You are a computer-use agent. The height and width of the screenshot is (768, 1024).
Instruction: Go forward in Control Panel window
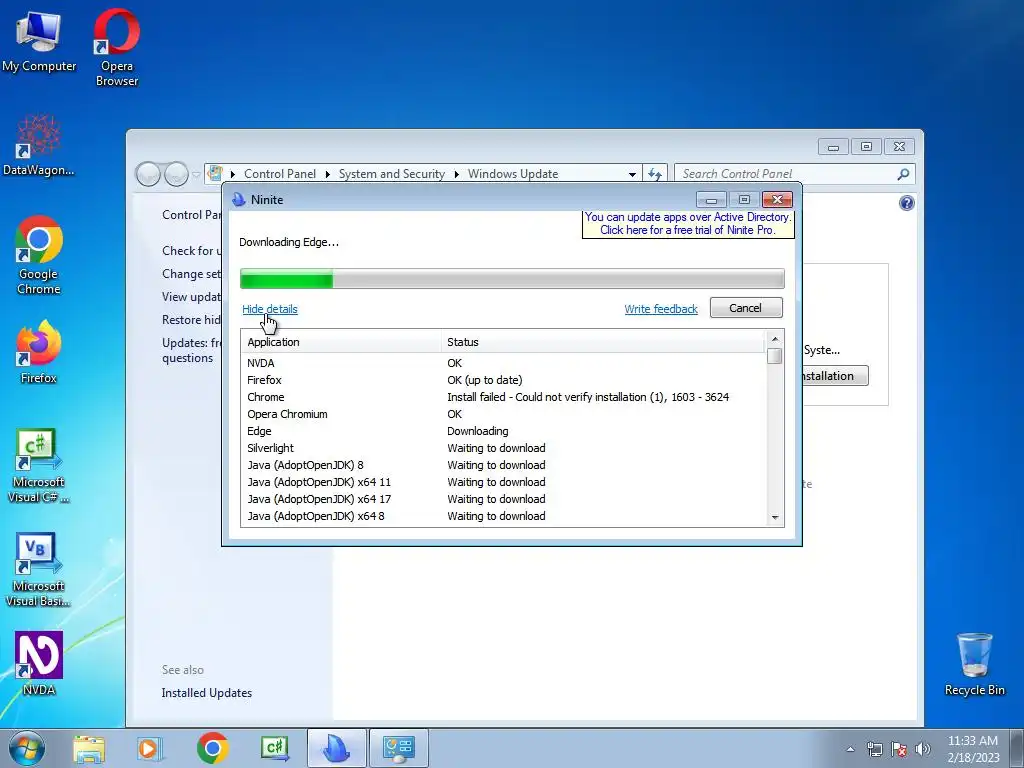(176, 174)
